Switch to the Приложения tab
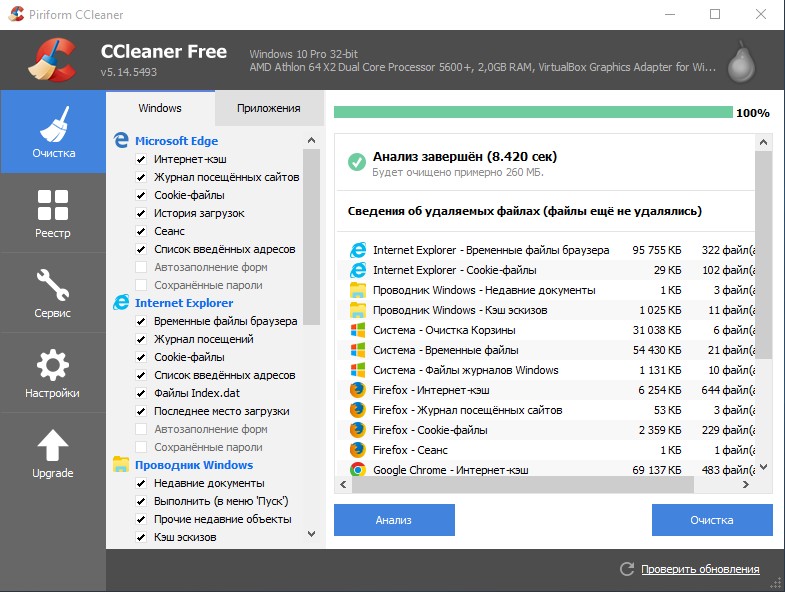Image resolution: width=785 pixels, height=592 pixels. click(x=269, y=108)
